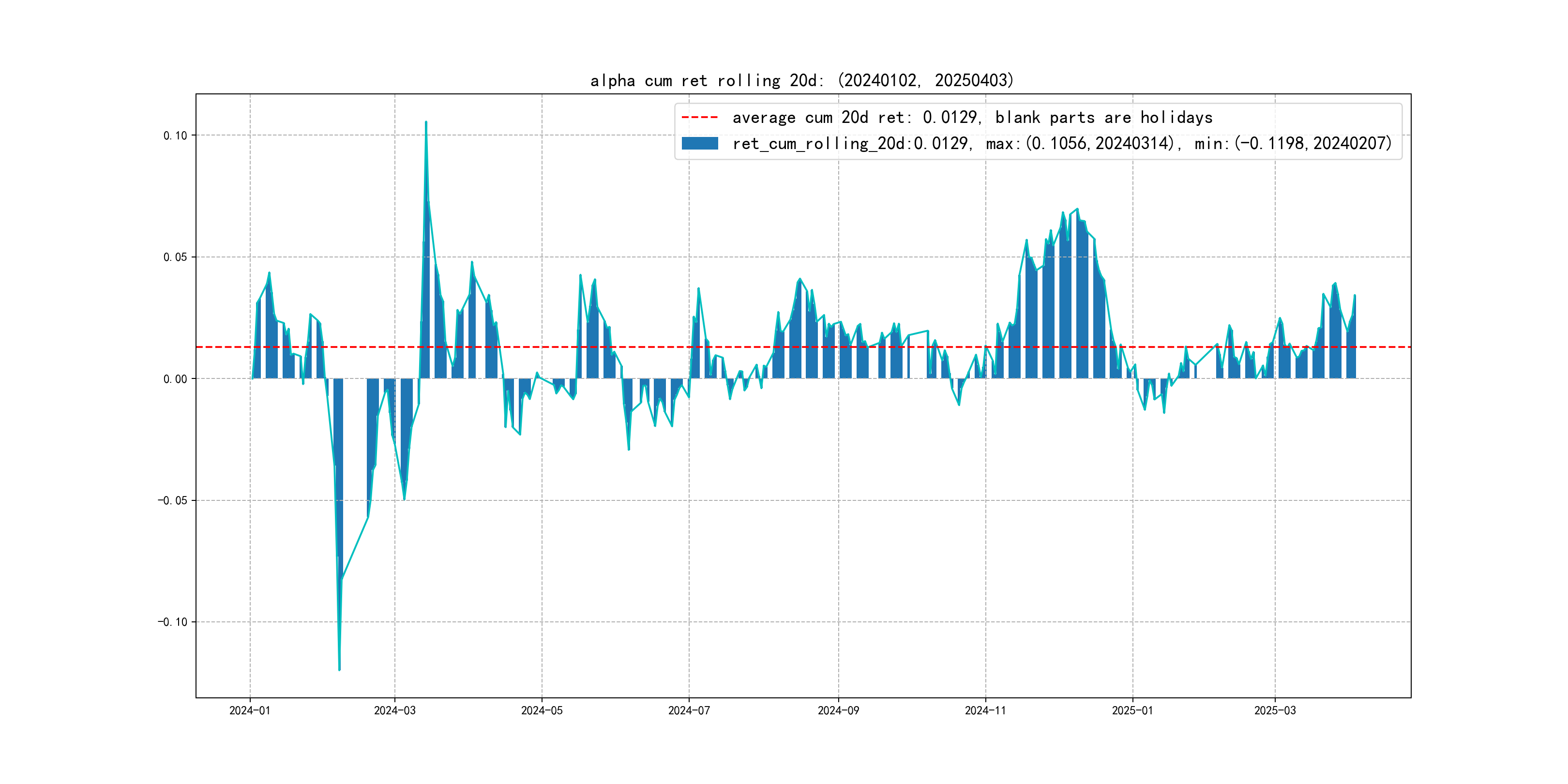Click the blue bar legend swatch
Image resolution: width=1568 pixels, height=784 pixels.
699,143
